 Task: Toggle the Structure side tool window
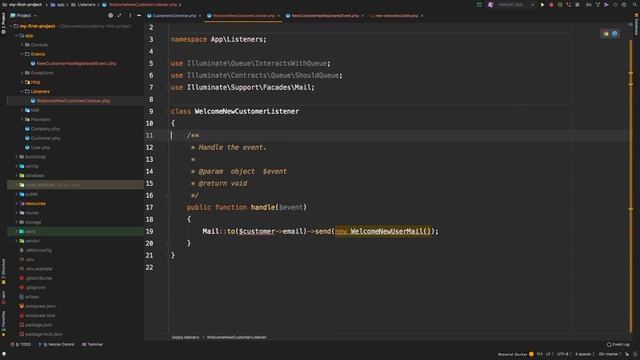click(4, 271)
